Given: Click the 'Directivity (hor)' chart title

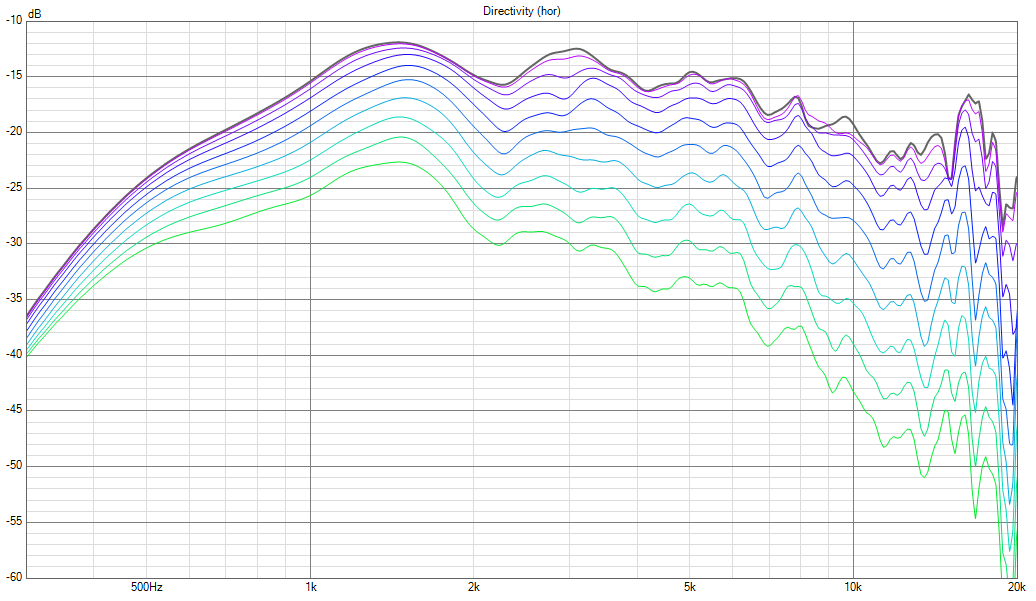Looking at the screenshot, I should [521, 11].
